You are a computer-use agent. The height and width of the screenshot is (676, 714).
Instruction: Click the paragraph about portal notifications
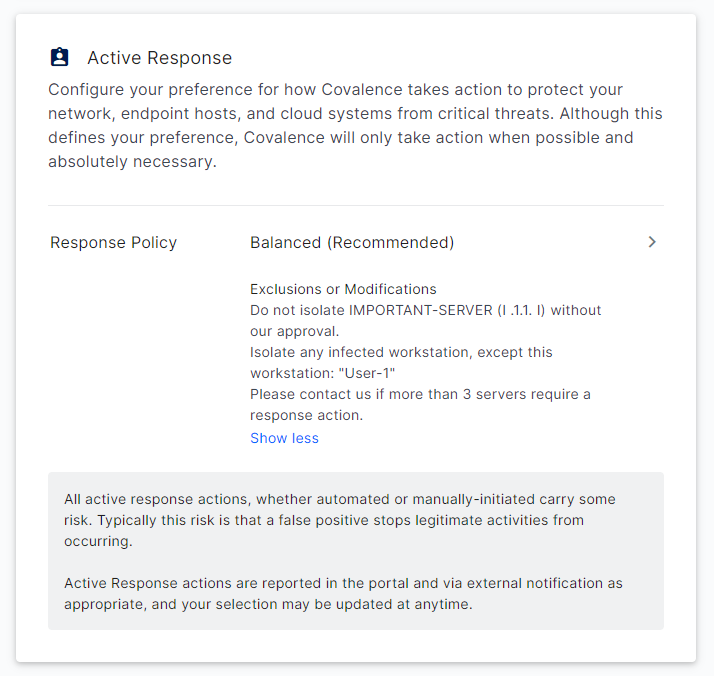(x=343, y=594)
